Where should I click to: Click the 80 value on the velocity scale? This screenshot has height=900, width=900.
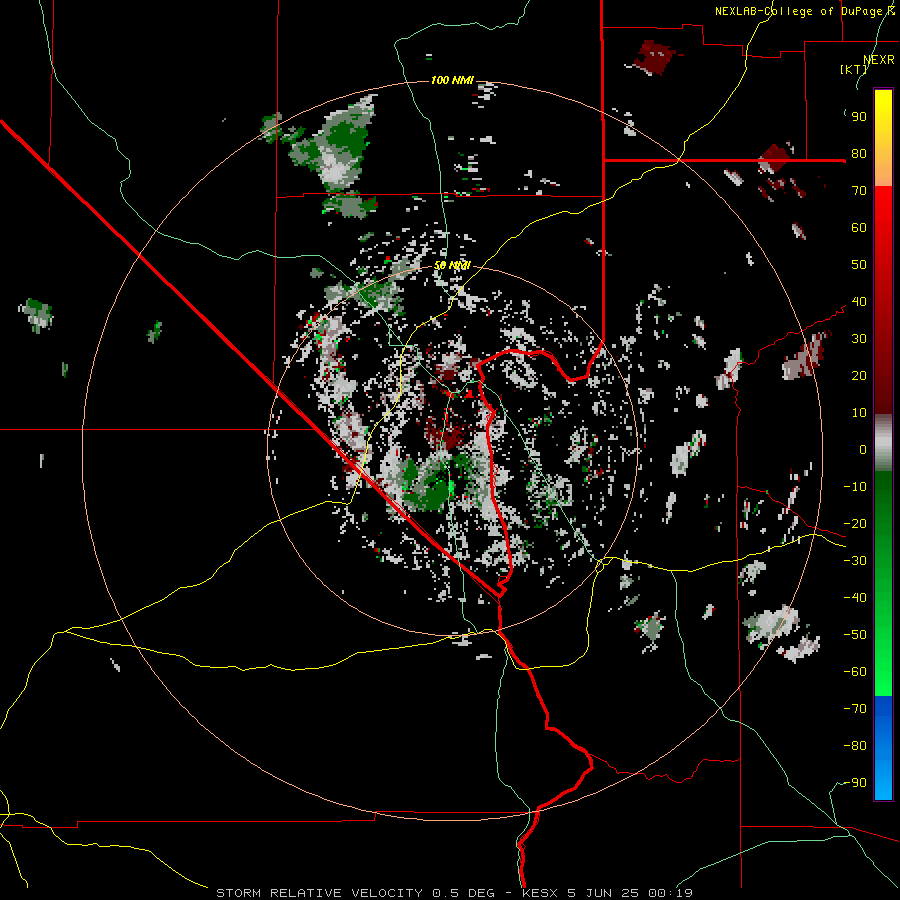(859, 154)
